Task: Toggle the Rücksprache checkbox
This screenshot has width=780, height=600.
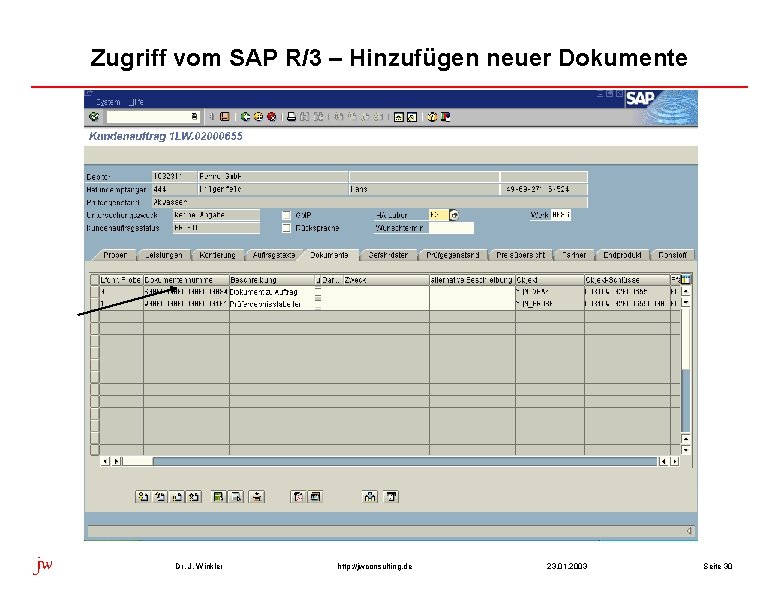Action: [286, 228]
